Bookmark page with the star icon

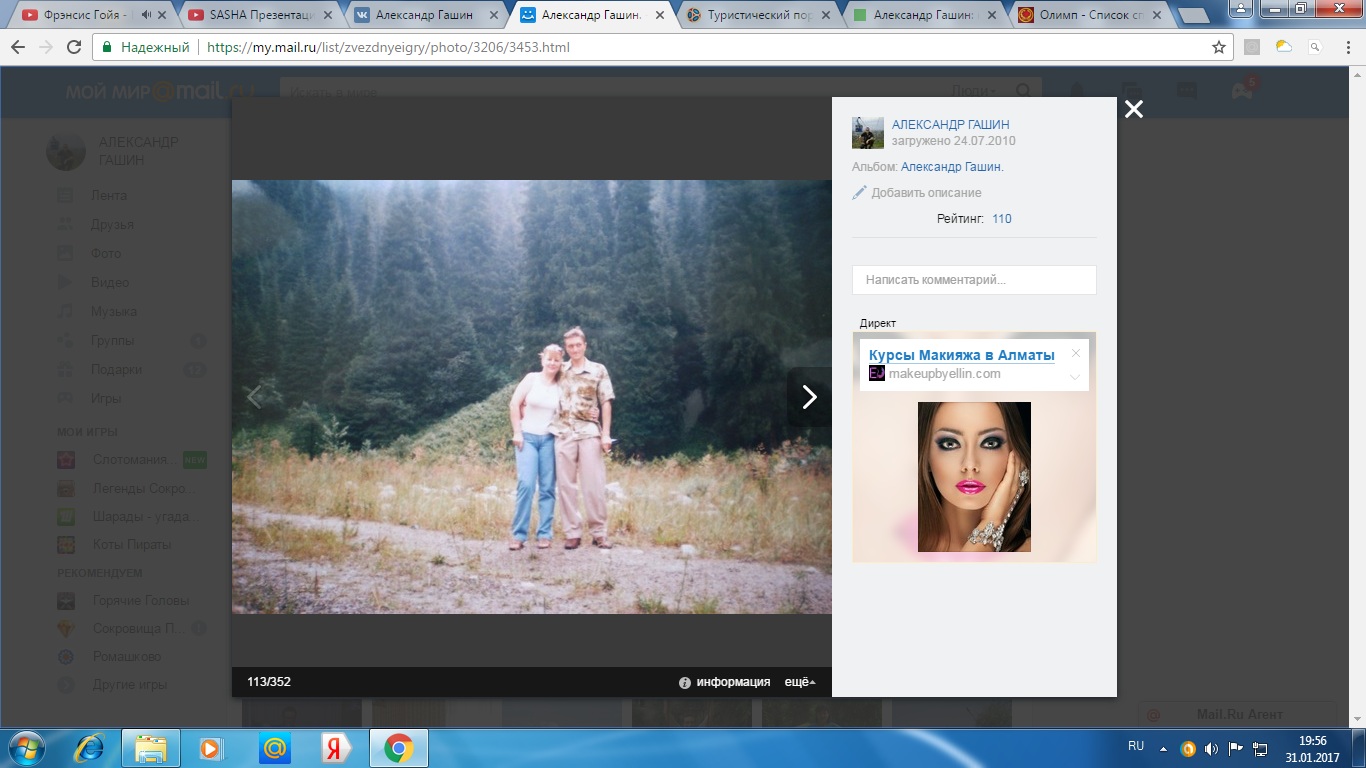1218,47
